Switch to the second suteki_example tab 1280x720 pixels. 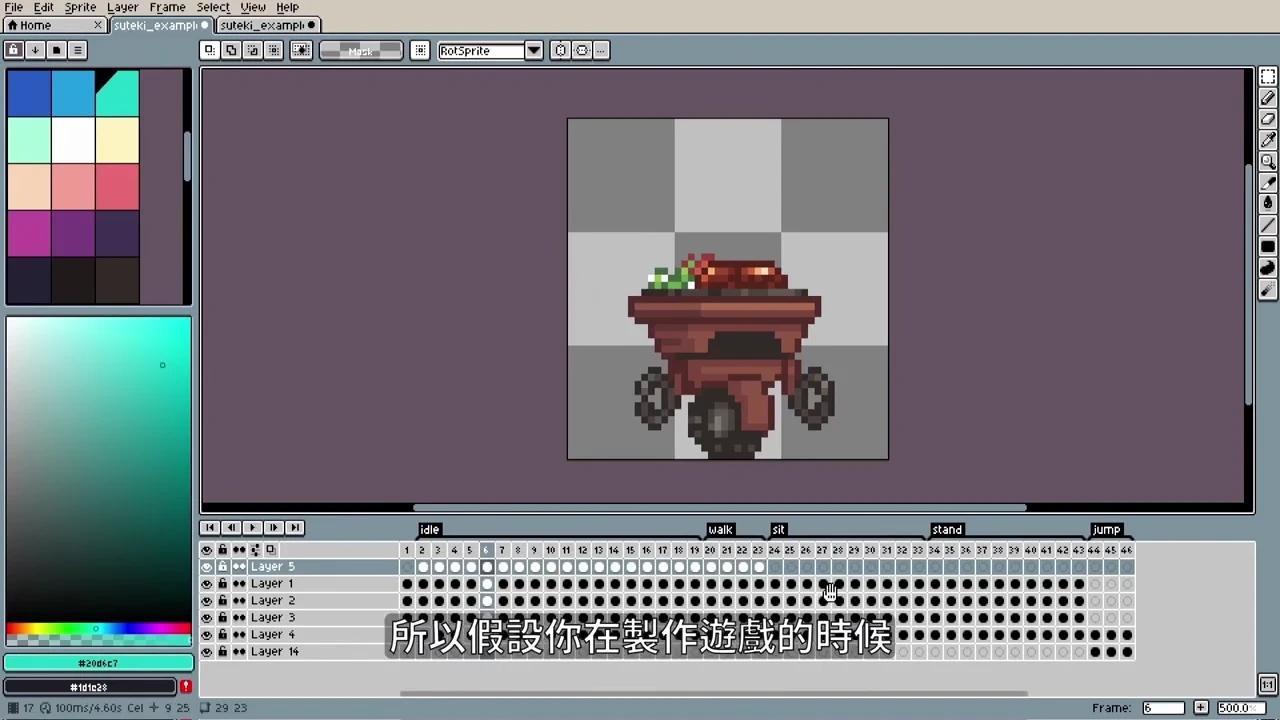click(x=266, y=25)
